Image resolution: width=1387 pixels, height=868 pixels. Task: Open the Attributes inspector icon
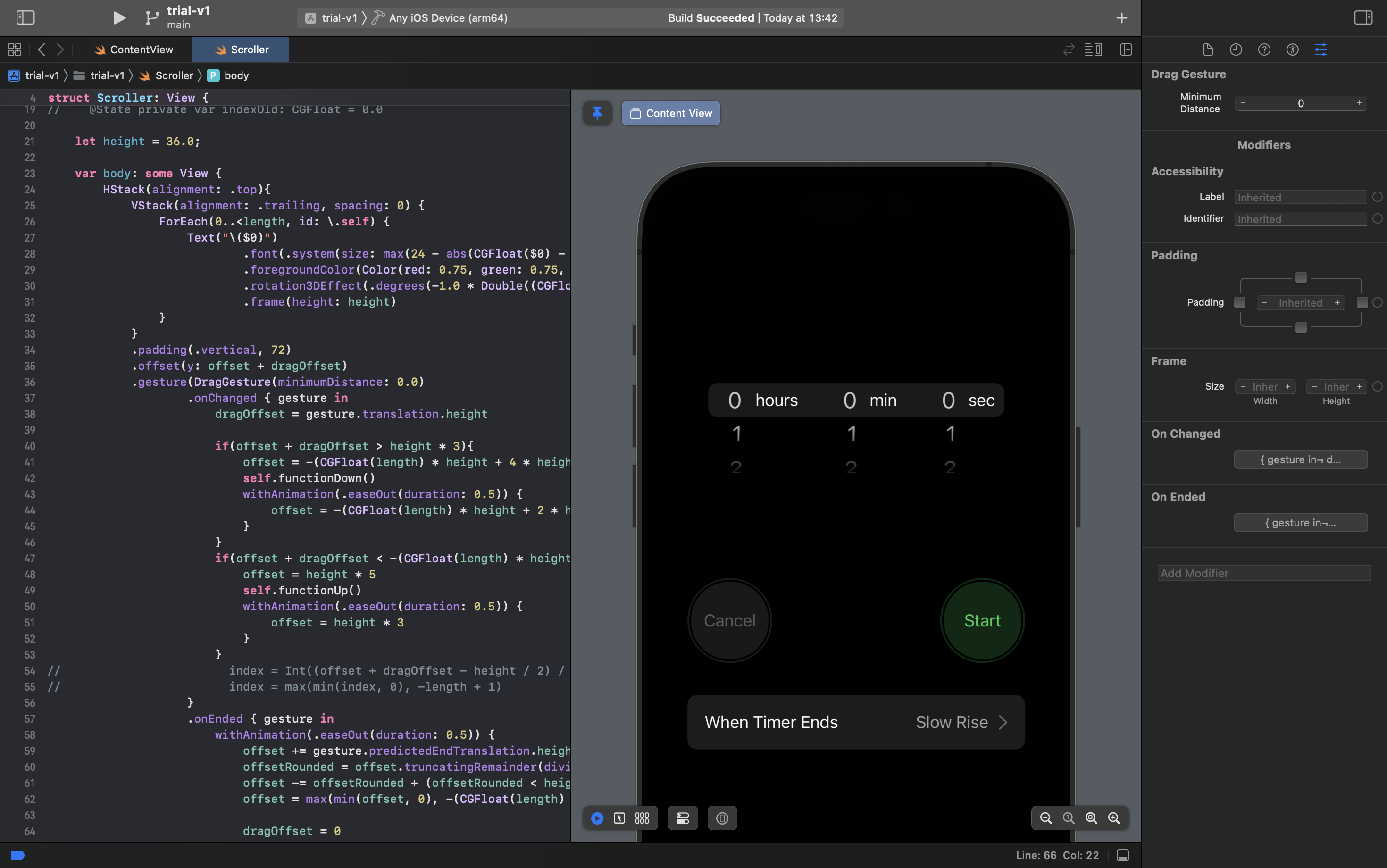click(x=1320, y=50)
